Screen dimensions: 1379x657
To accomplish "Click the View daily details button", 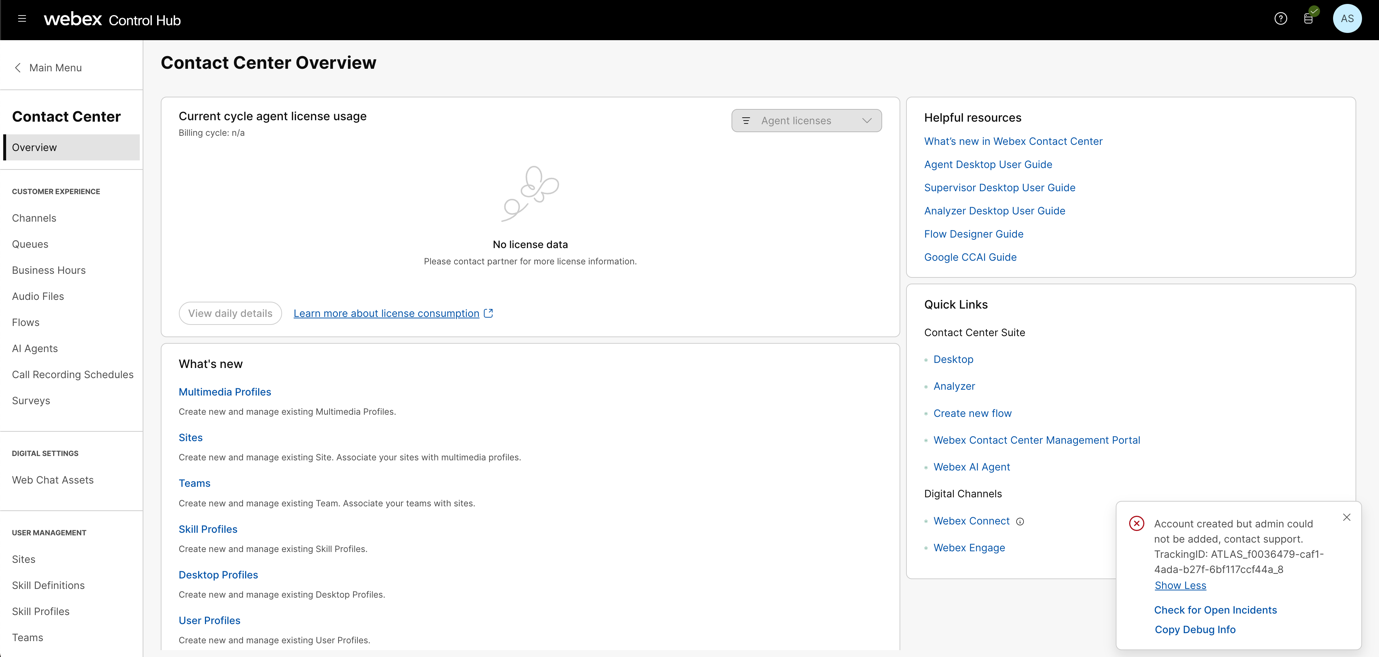I will click(230, 313).
